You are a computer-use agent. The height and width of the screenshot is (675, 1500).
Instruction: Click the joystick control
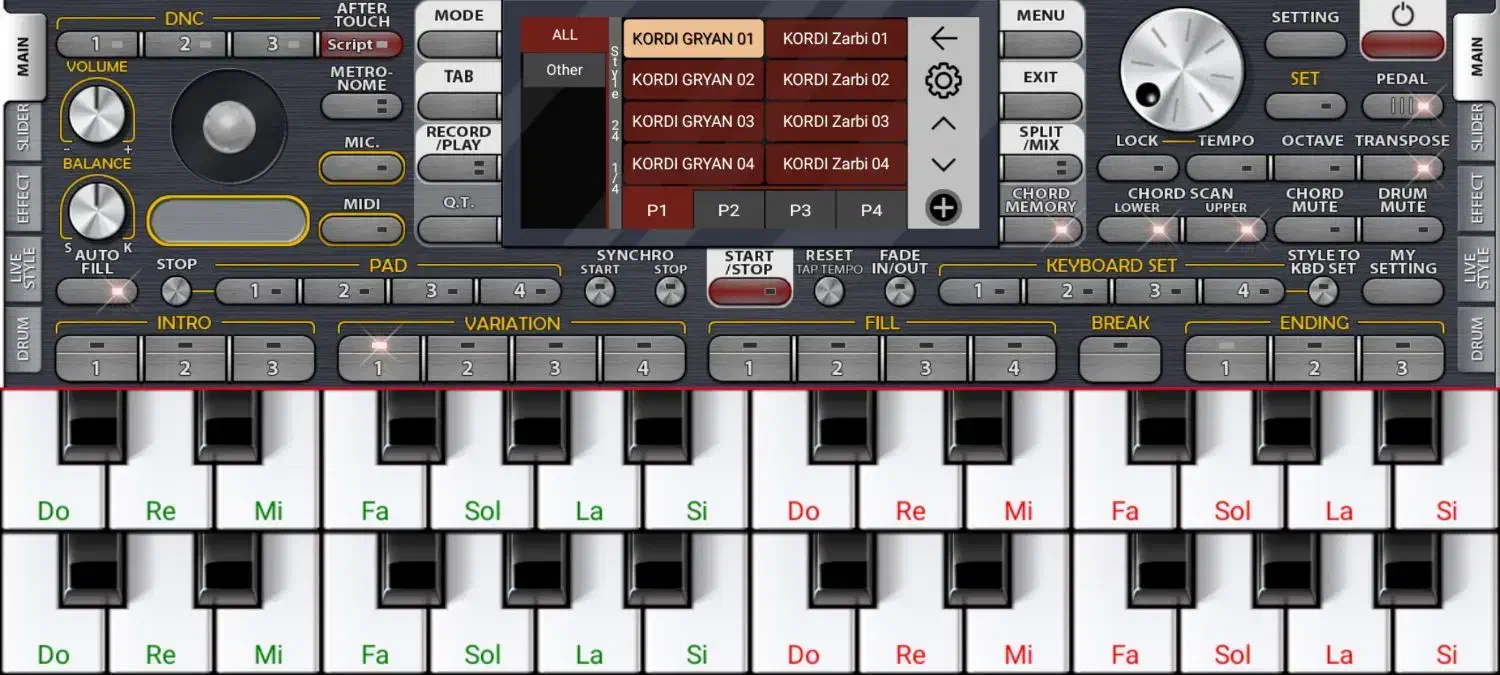(x=229, y=126)
